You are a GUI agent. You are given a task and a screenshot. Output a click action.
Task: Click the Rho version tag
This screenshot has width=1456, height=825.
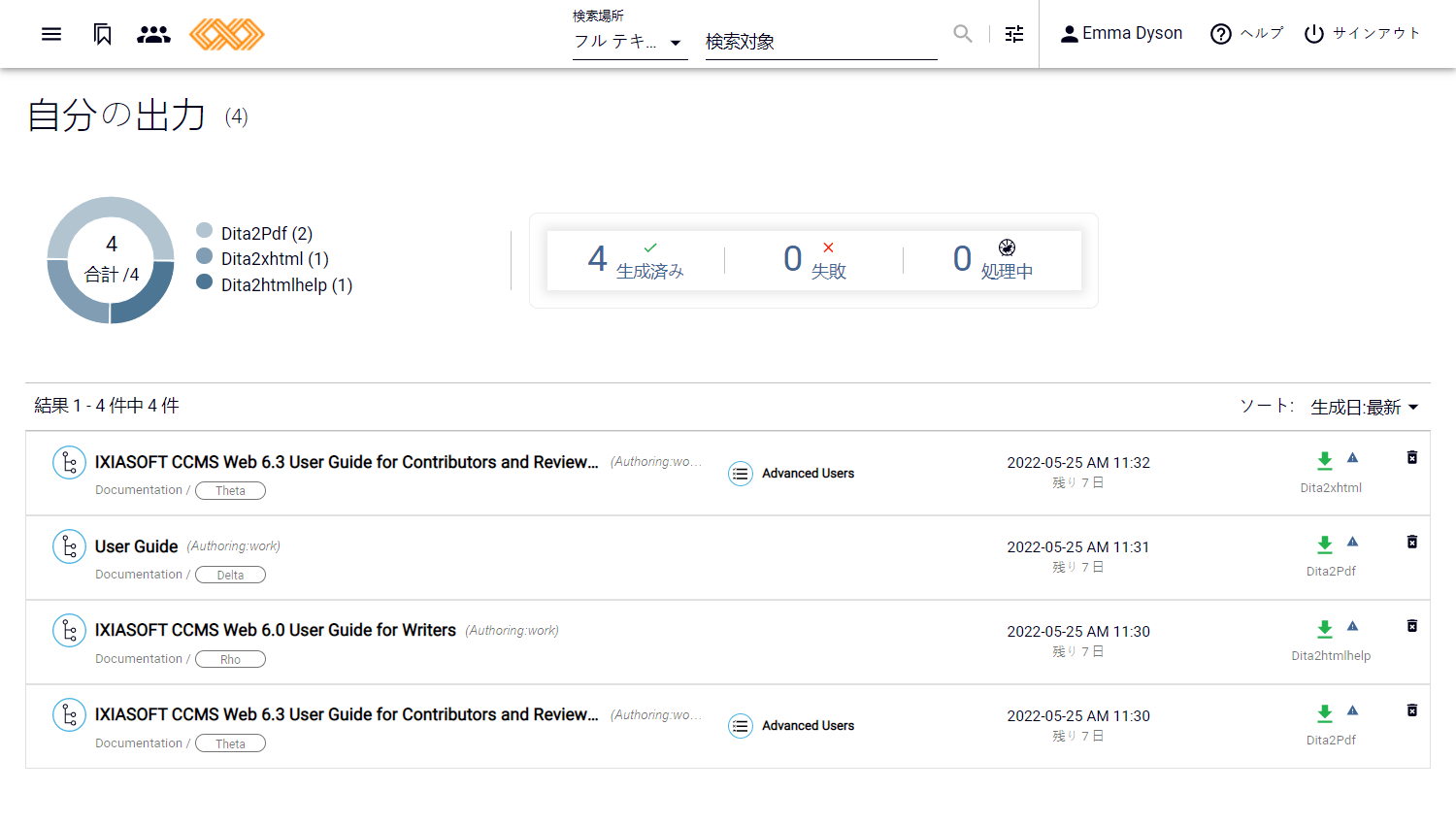pos(230,659)
